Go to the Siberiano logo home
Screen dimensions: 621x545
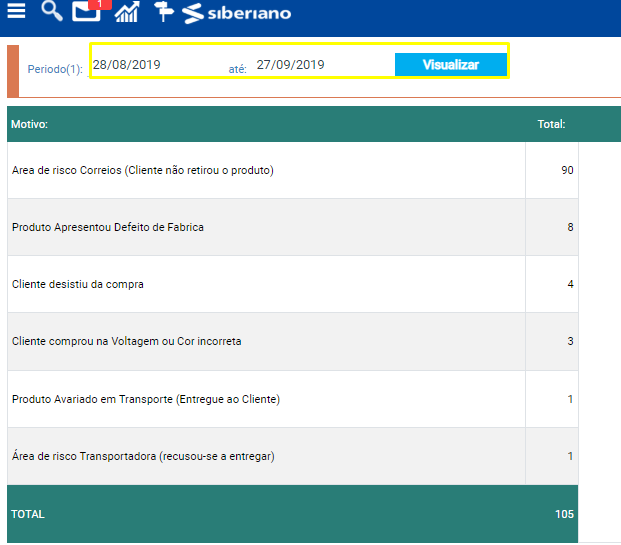coord(236,13)
